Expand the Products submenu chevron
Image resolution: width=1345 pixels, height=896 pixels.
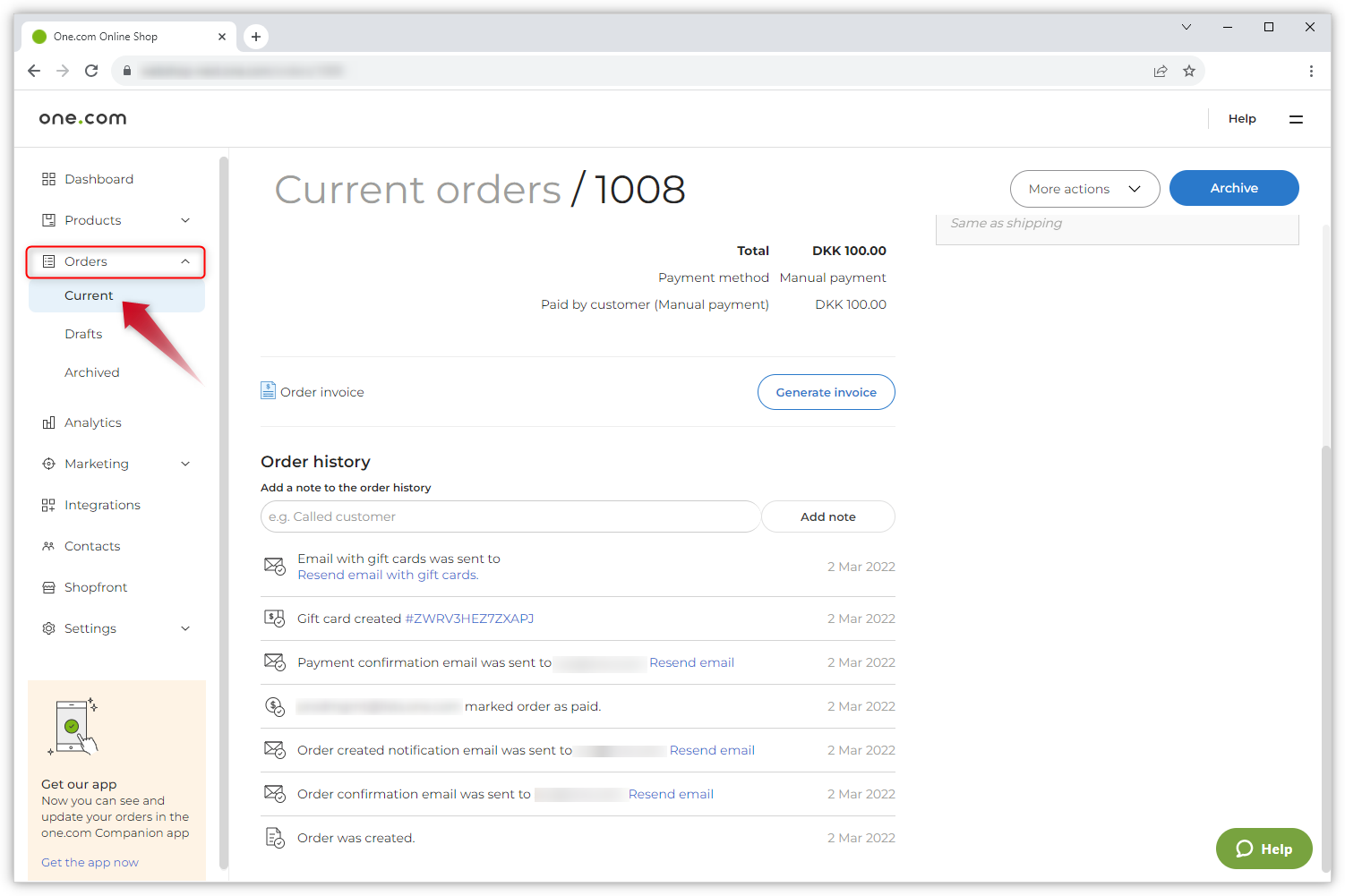pos(185,220)
